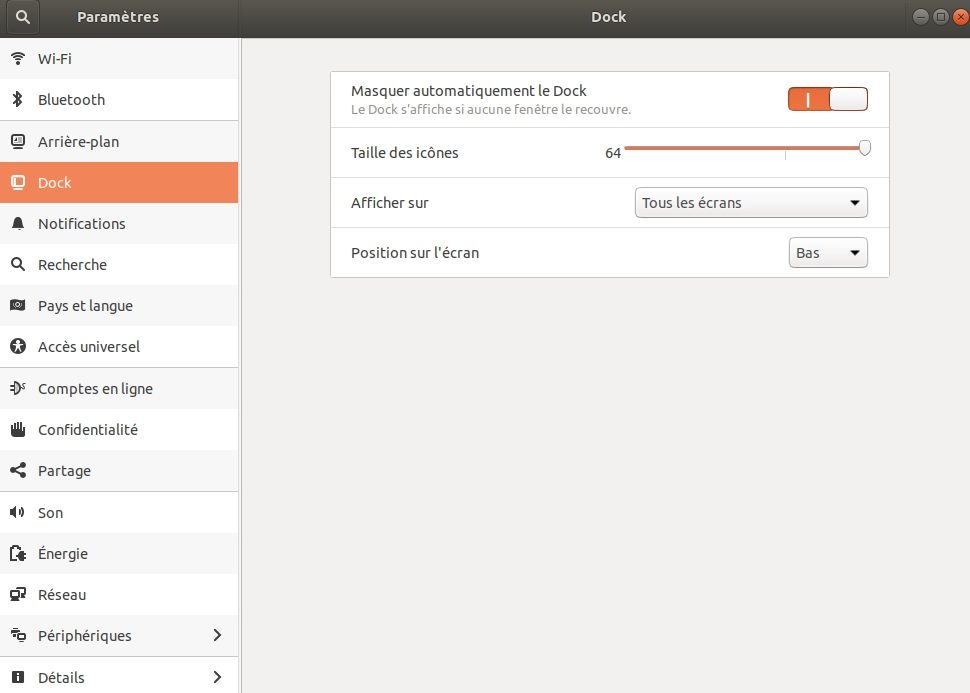This screenshot has width=970, height=693.
Task: Click the Énergie battery icon
Action: [18, 553]
